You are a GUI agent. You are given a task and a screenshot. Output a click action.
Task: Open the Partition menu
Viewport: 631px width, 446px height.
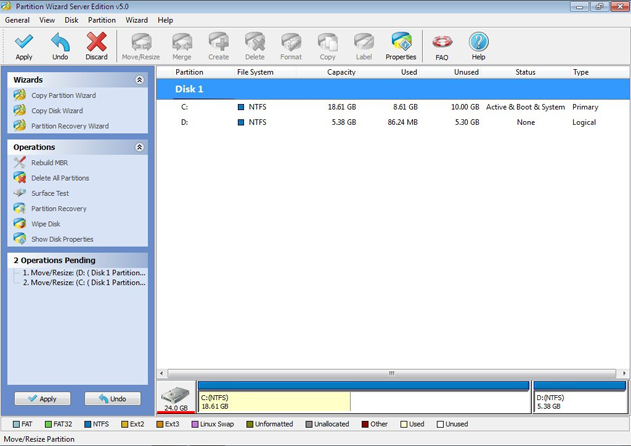[x=101, y=20]
